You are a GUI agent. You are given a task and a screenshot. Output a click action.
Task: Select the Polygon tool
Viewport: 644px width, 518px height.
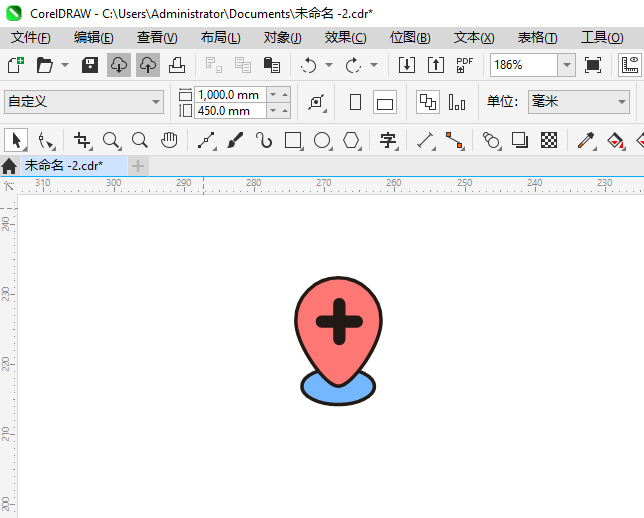(351, 140)
